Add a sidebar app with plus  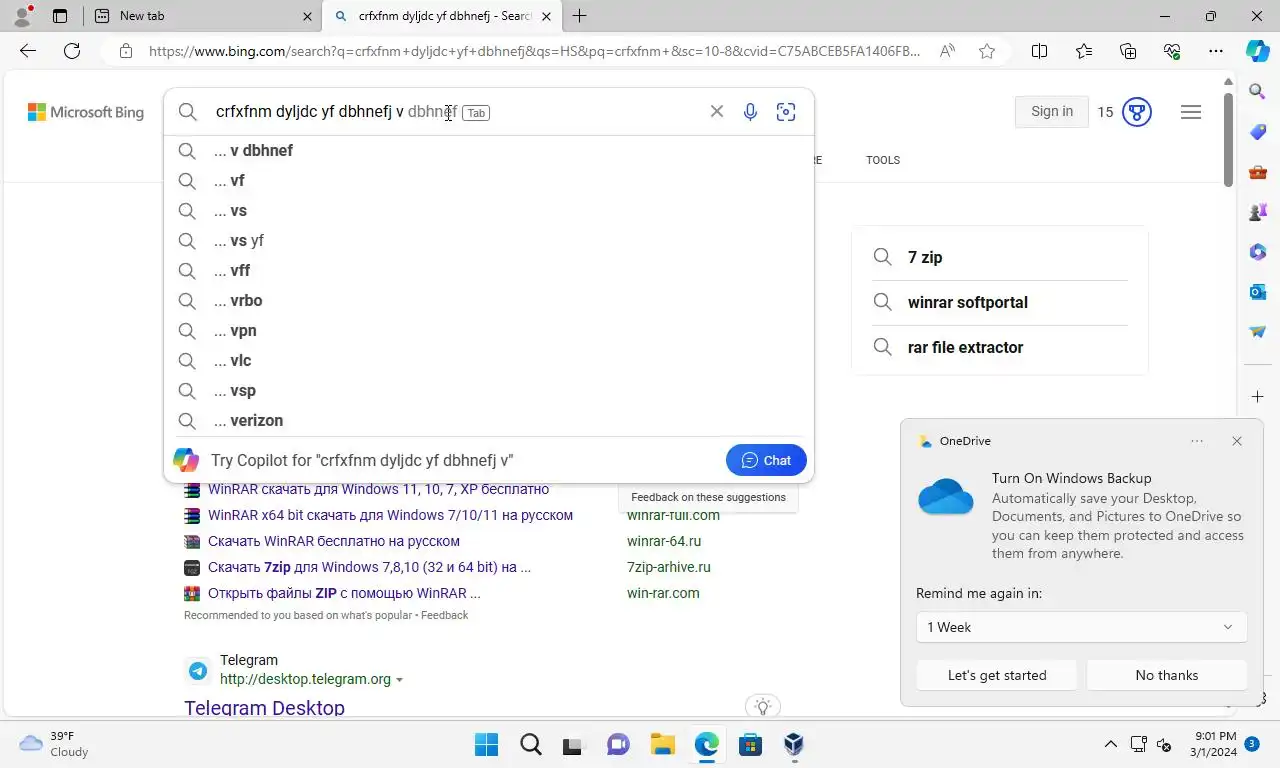click(1258, 397)
